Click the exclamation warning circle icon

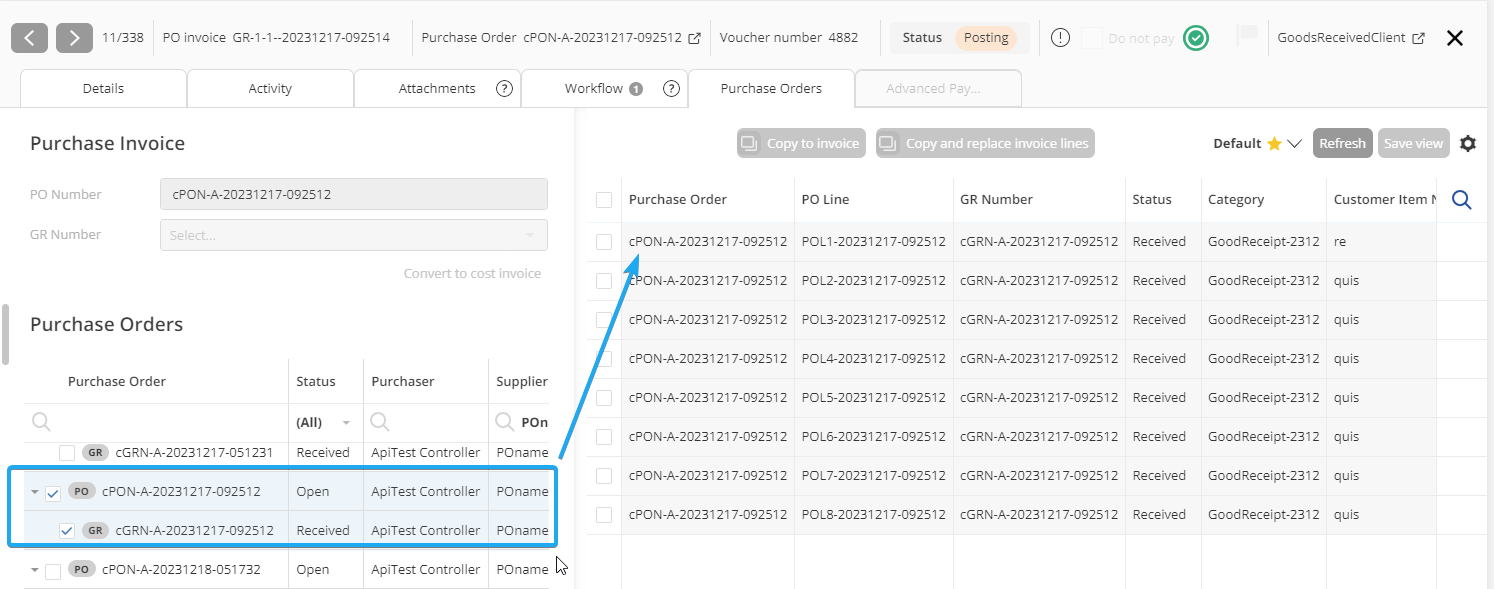coord(1061,38)
